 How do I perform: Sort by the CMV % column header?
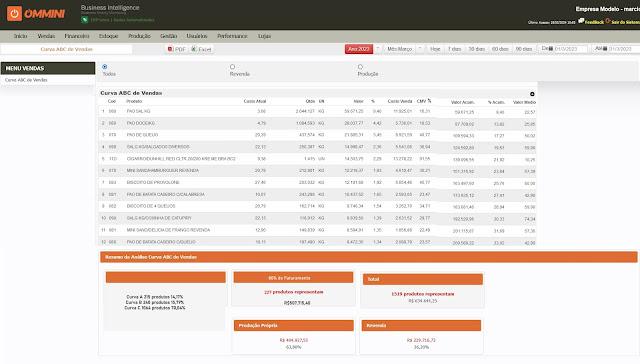click(424, 101)
